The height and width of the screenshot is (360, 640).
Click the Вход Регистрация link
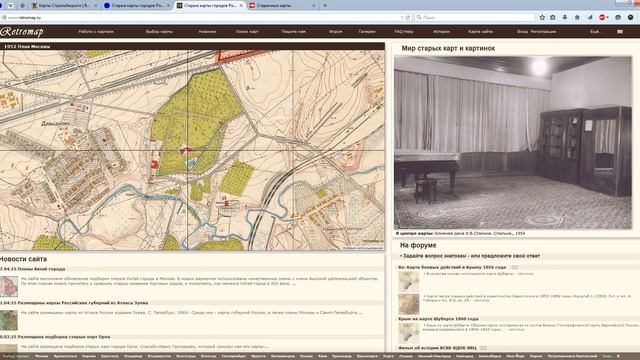(536, 31)
